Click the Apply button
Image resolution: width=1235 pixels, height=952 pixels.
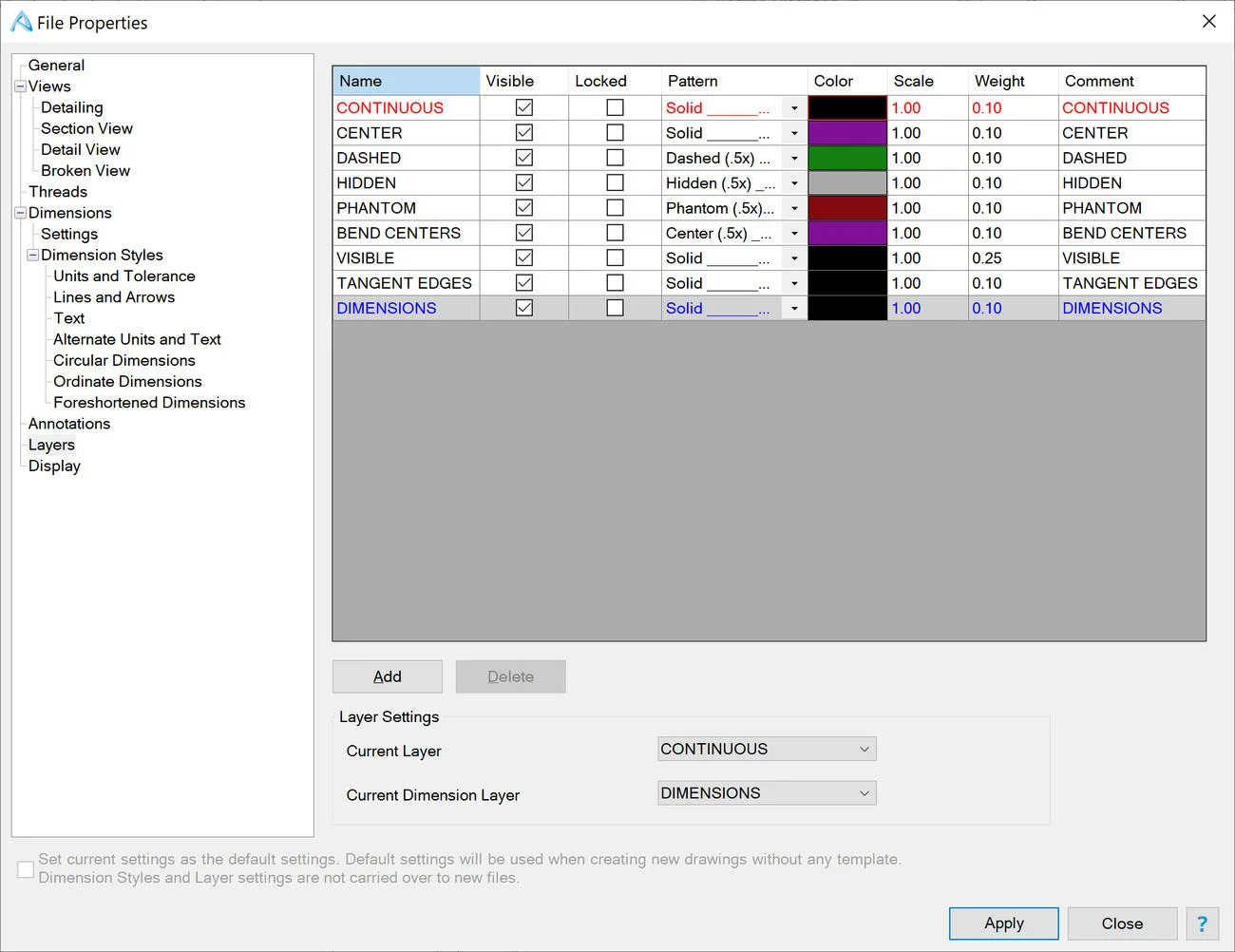[x=1004, y=923]
